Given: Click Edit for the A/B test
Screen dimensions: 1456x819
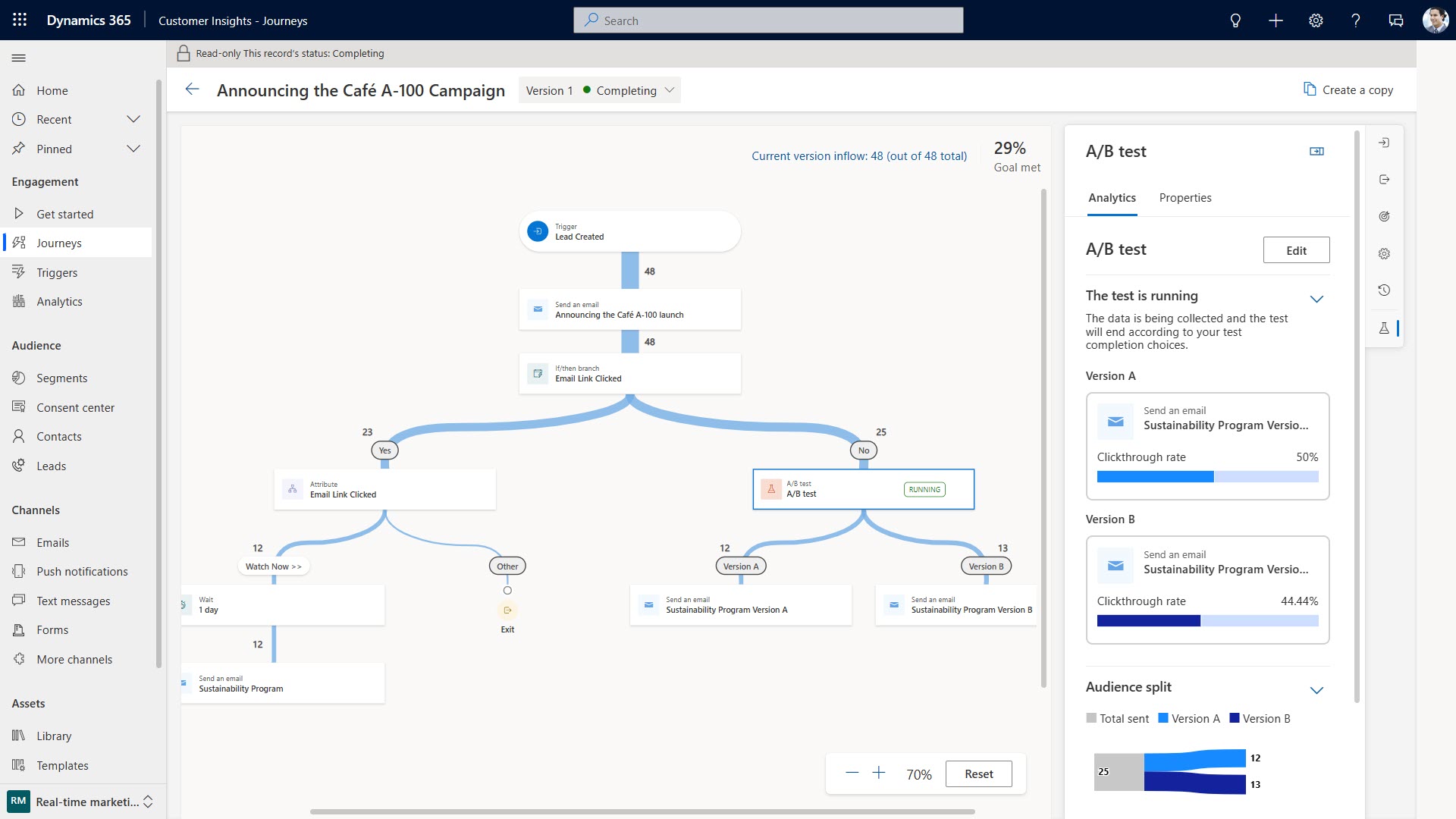Looking at the screenshot, I should pyautogui.click(x=1296, y=249).
